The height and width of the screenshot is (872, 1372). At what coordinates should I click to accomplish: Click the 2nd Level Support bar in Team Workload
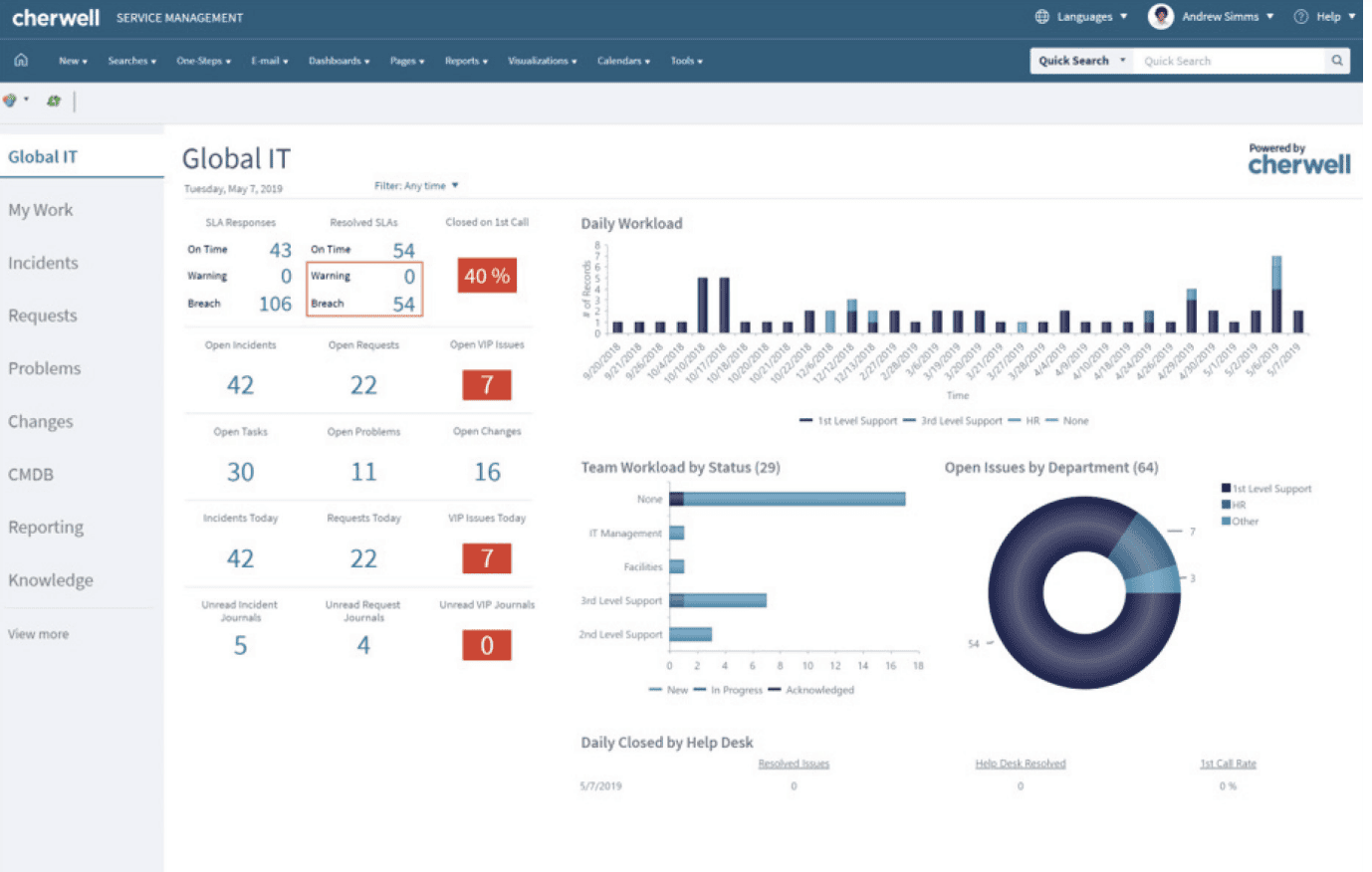(x=690, y=634)
